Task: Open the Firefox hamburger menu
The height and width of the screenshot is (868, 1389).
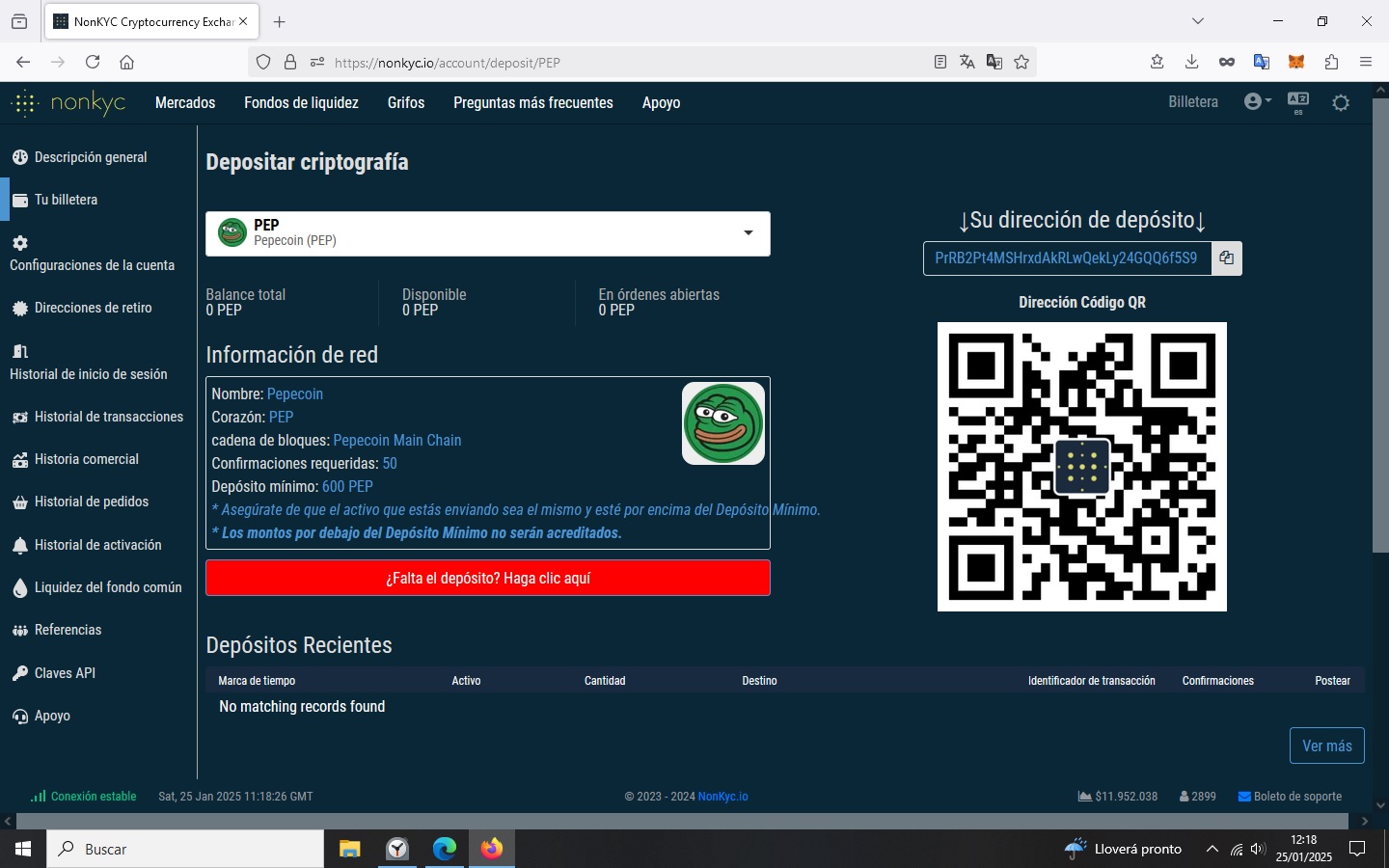Action: [x=1366, y=62]
